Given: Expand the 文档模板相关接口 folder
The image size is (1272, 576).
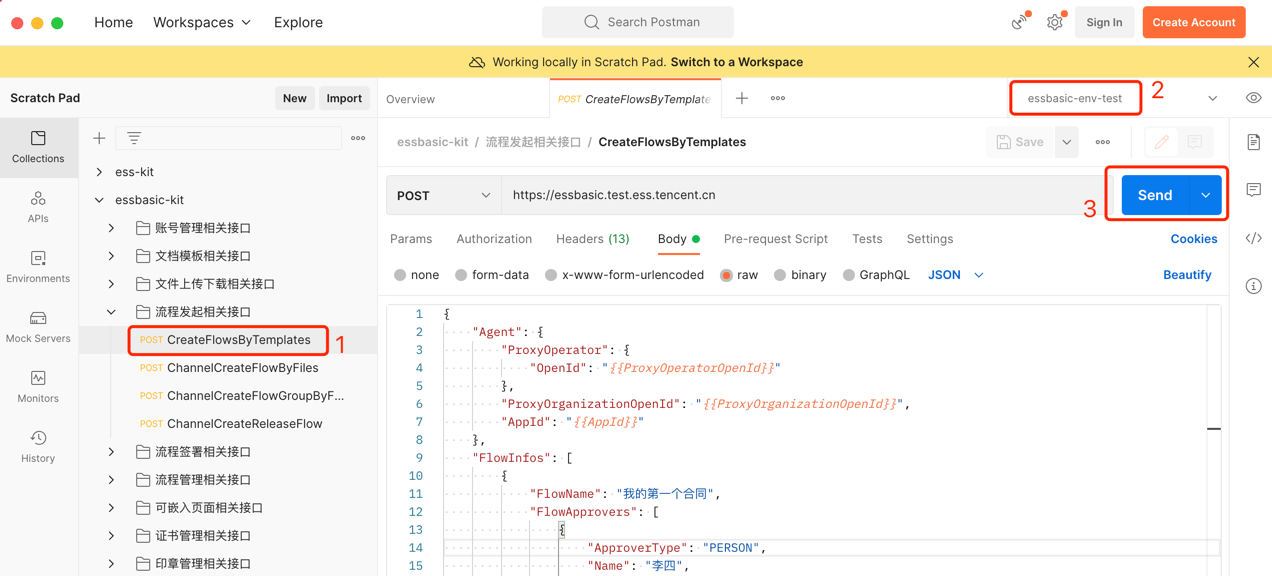Looking at the screenshot, I should tap(112, 256).
